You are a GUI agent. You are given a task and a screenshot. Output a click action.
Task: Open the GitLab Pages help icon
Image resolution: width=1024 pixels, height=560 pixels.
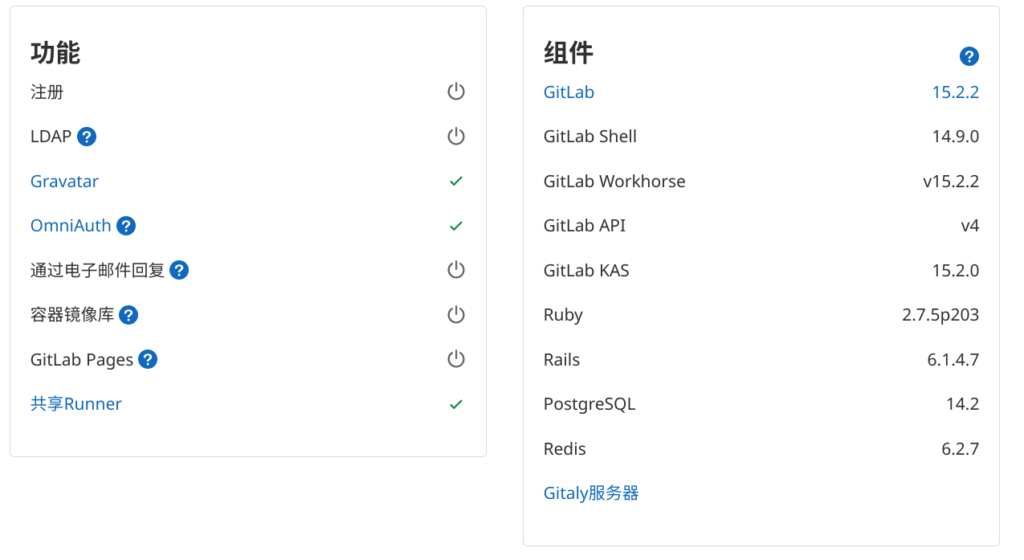click(x=148, y=359)
